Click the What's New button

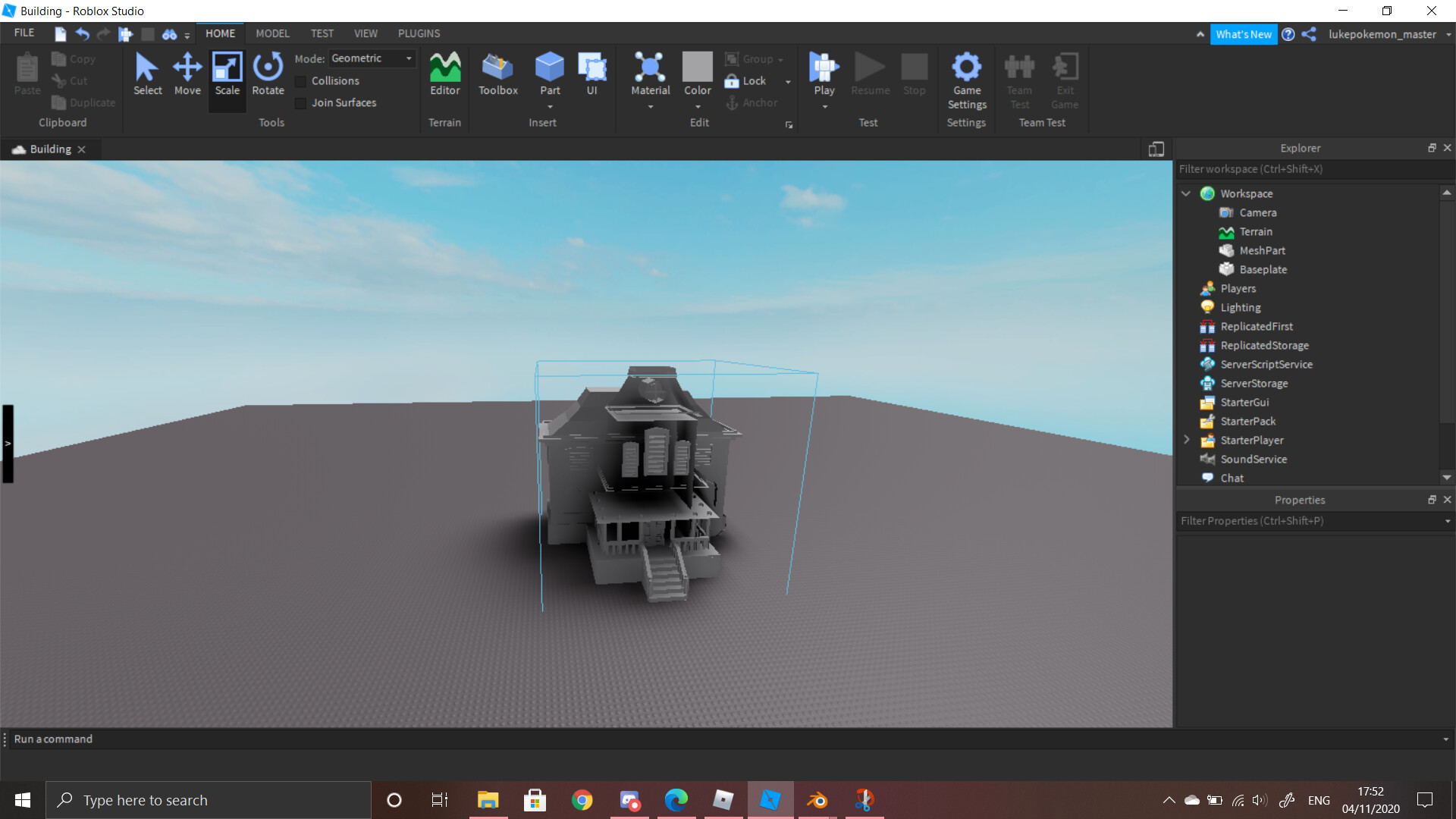(x=1243, y=34)
